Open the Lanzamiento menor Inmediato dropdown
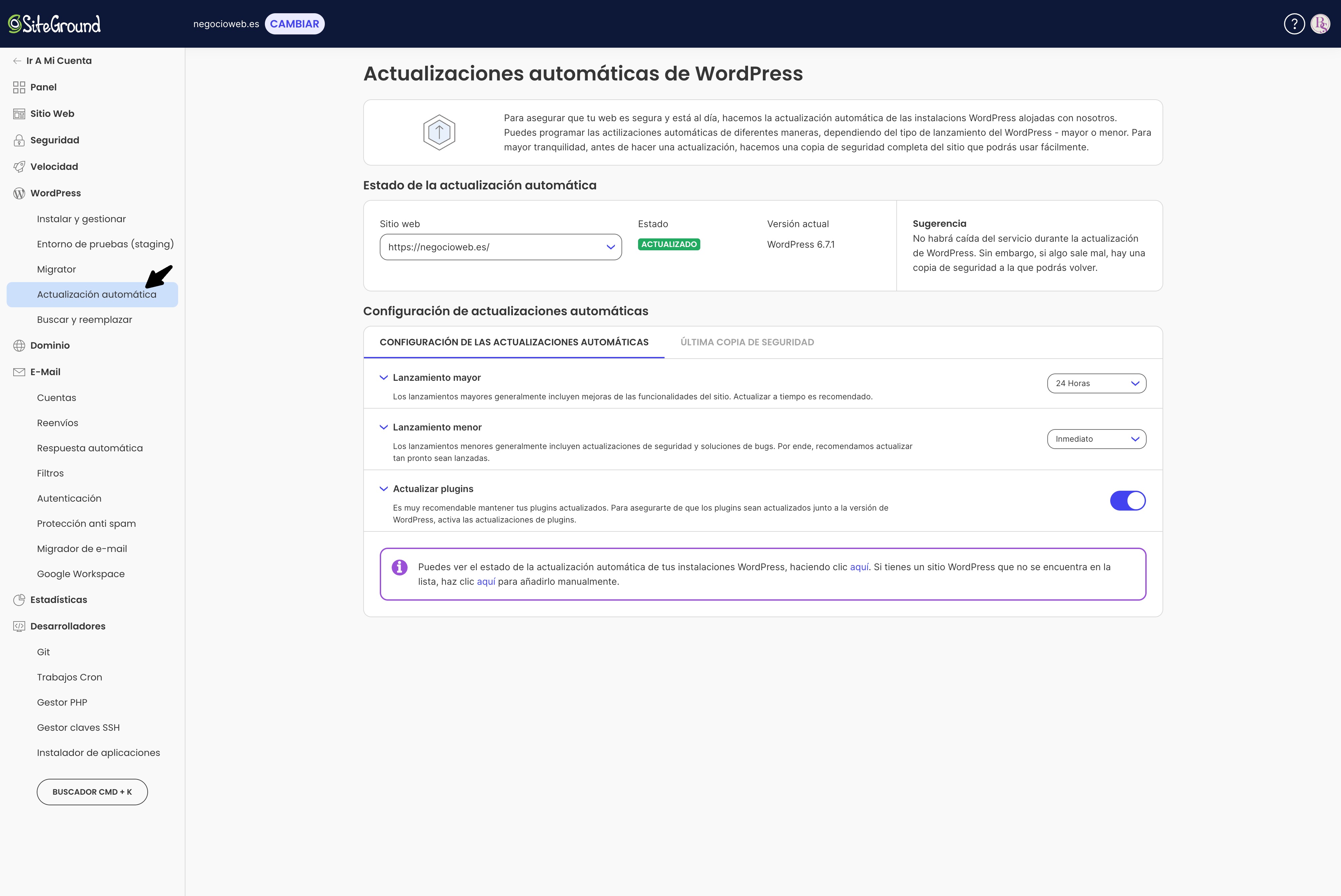The width and height of the screenshot is (1341, 896). [x=1096, y=439]
